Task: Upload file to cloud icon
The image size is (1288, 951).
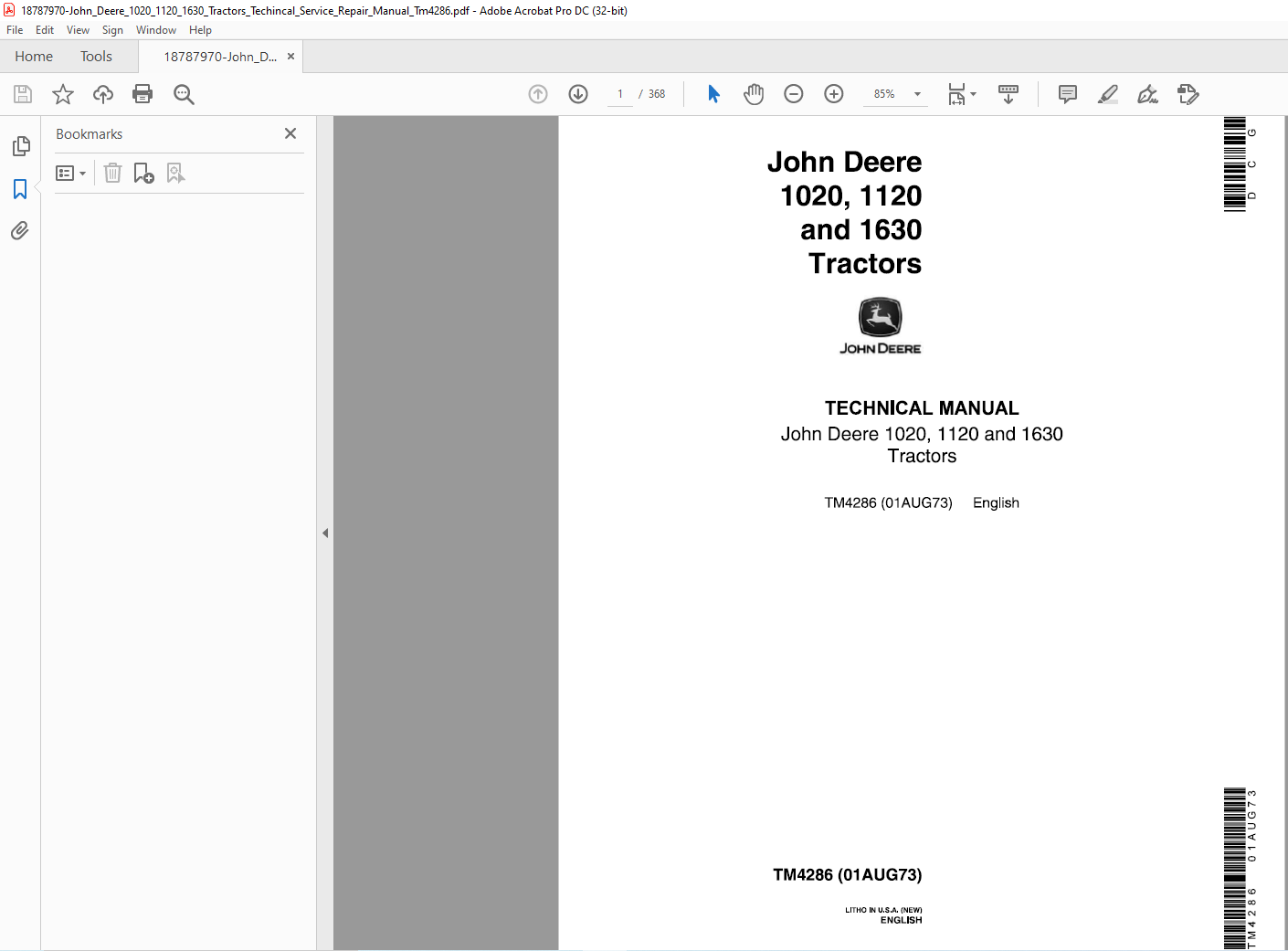Action: [103, 94]
